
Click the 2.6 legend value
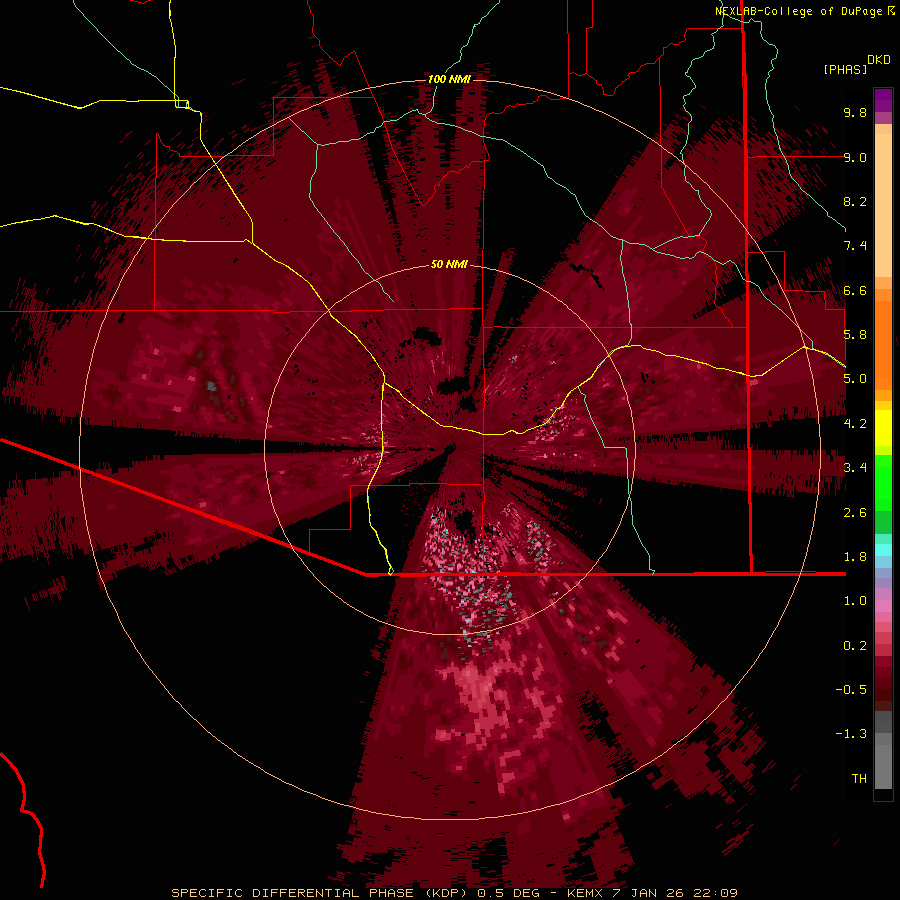point(855,513)
